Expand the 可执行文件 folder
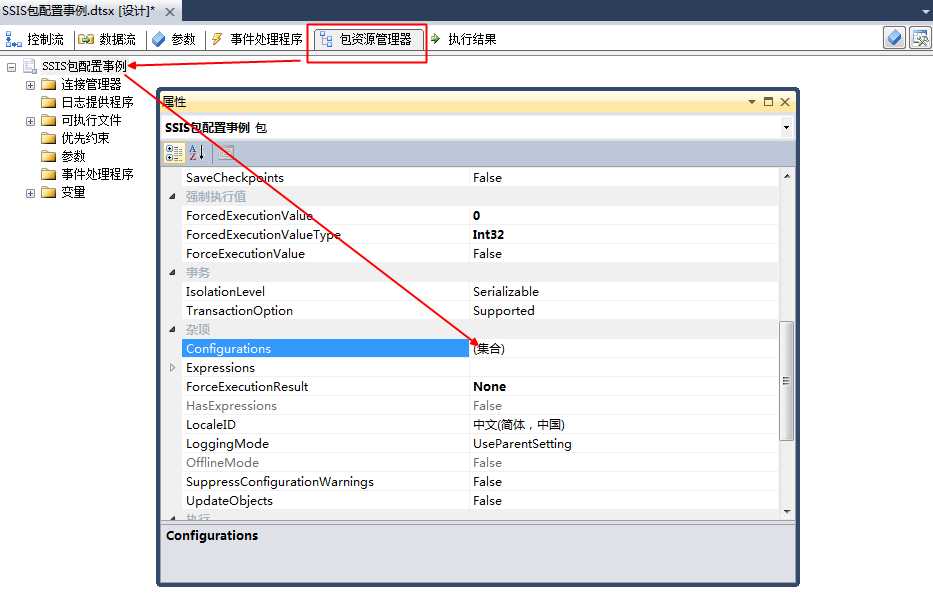 [30, 121]
